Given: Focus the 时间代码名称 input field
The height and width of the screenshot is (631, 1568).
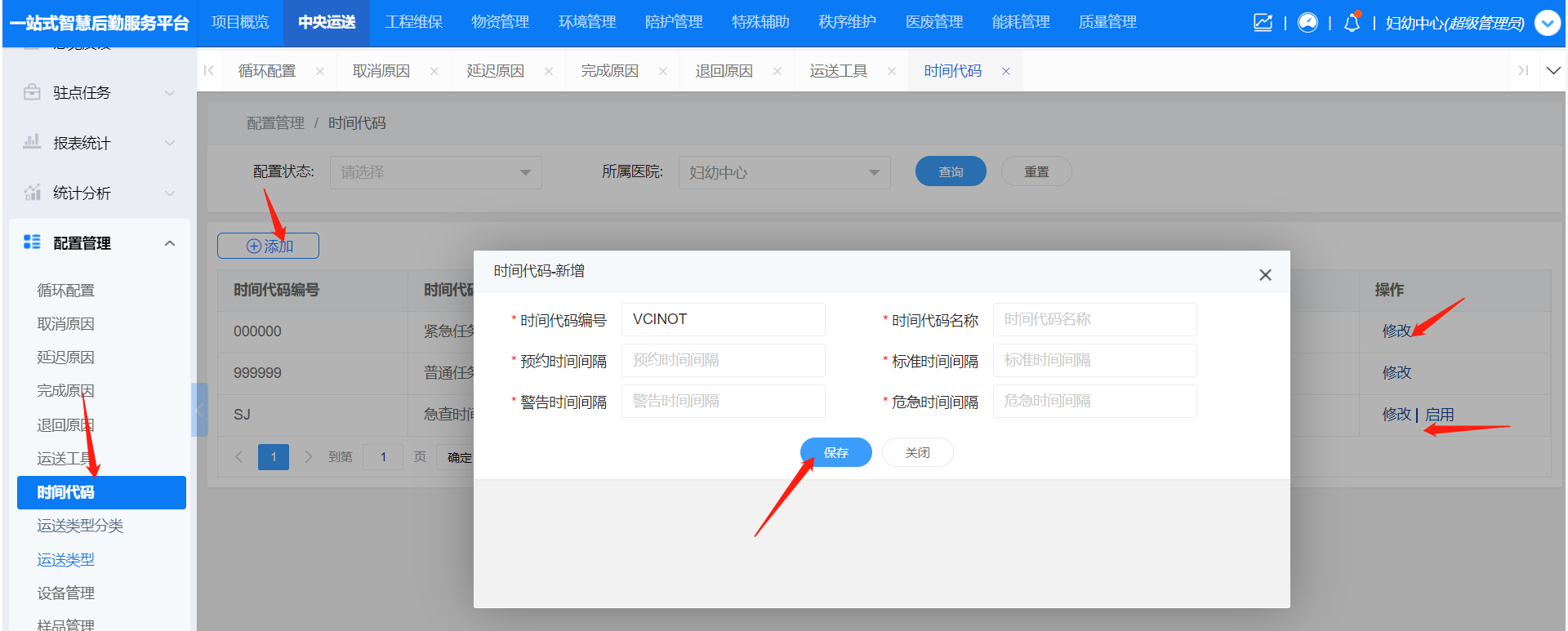Looking at the screenshot, I should tap(1094, 319).
